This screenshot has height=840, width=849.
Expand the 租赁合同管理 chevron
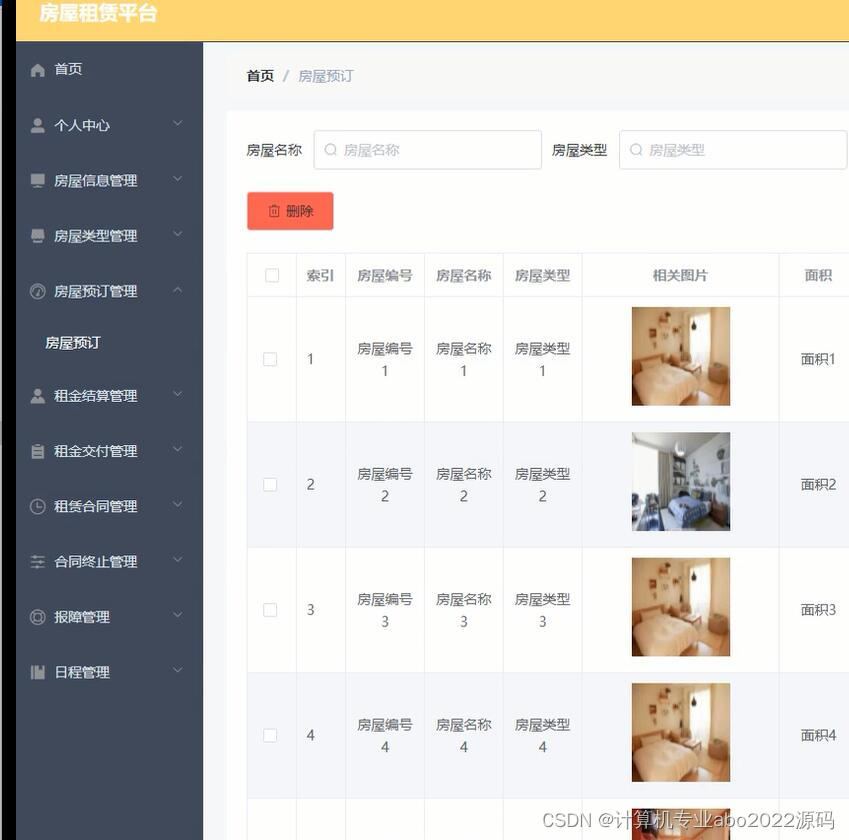click(178, 504)
